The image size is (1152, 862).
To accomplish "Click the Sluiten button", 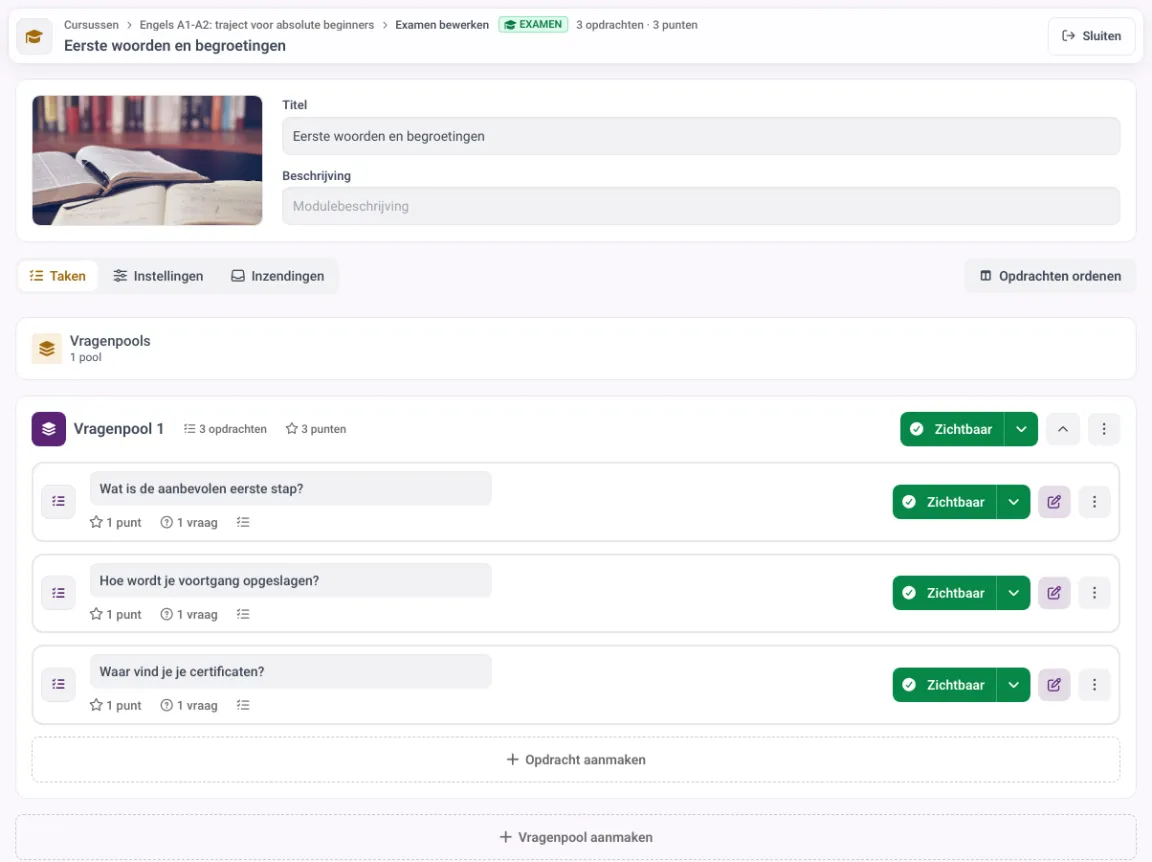I will click(x=1091, y=36).
